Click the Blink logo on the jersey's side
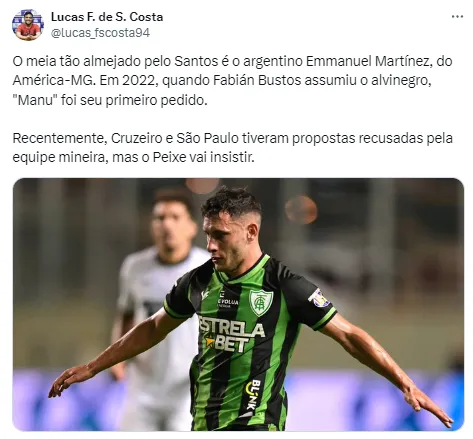Image resolution: width=473 pixels, height=439 pixels. pyautogui.click(x=253, y=395)
